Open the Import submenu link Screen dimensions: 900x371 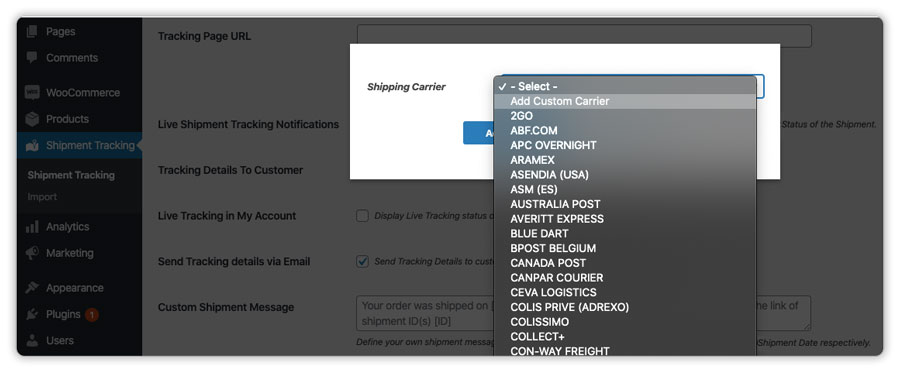tap(42, 197)
